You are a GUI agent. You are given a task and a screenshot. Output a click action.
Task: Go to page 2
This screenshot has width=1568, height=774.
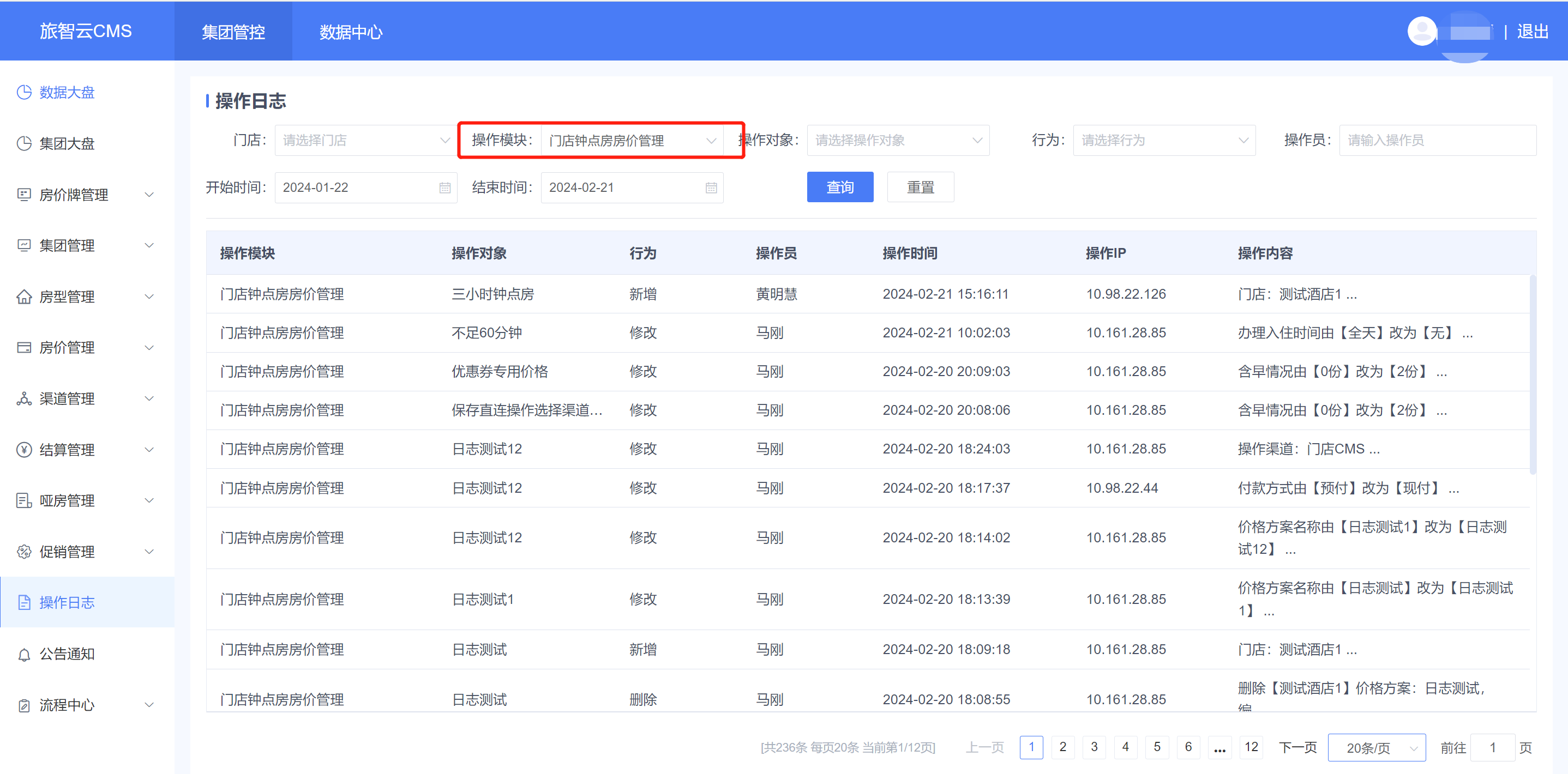pos(1063,747)
